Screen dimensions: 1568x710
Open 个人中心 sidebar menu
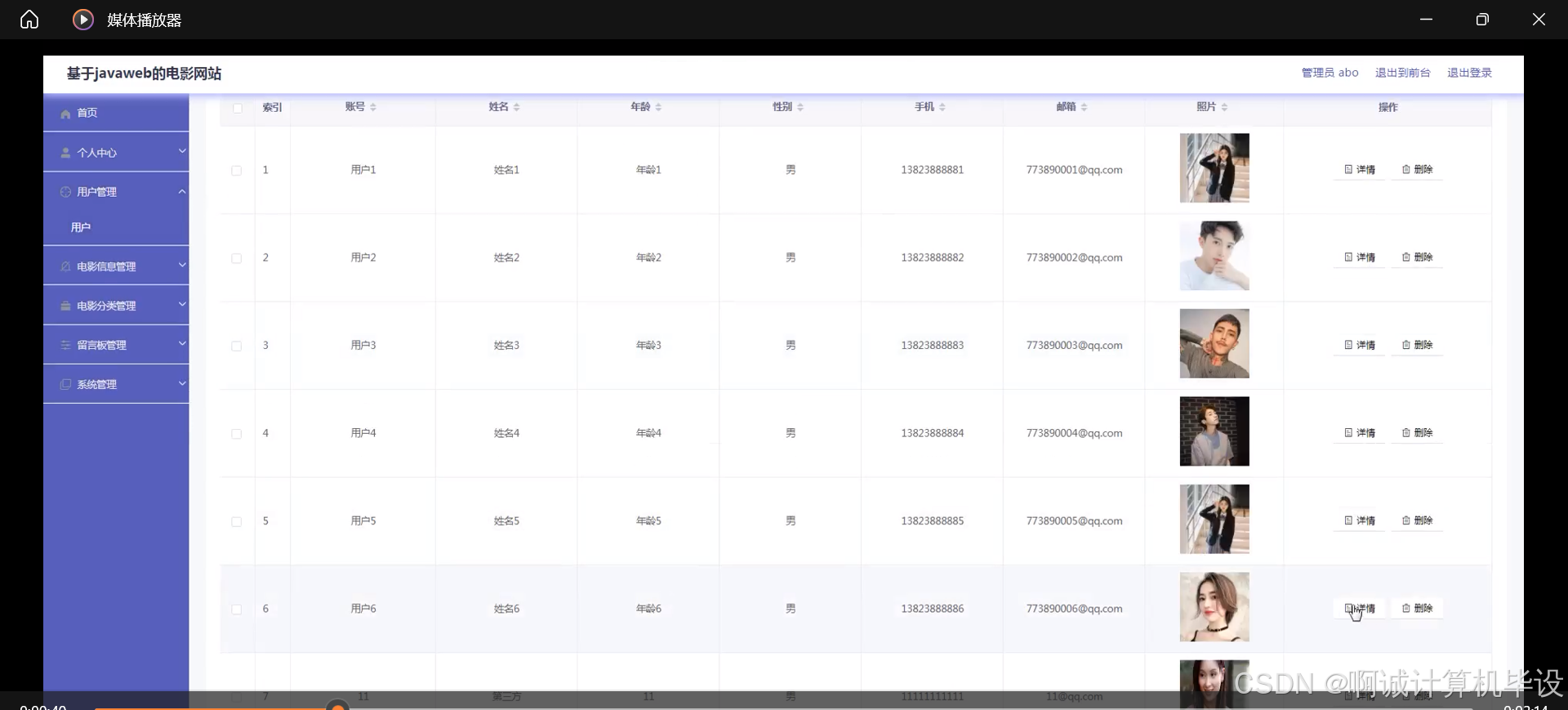(x=116, y=153)
